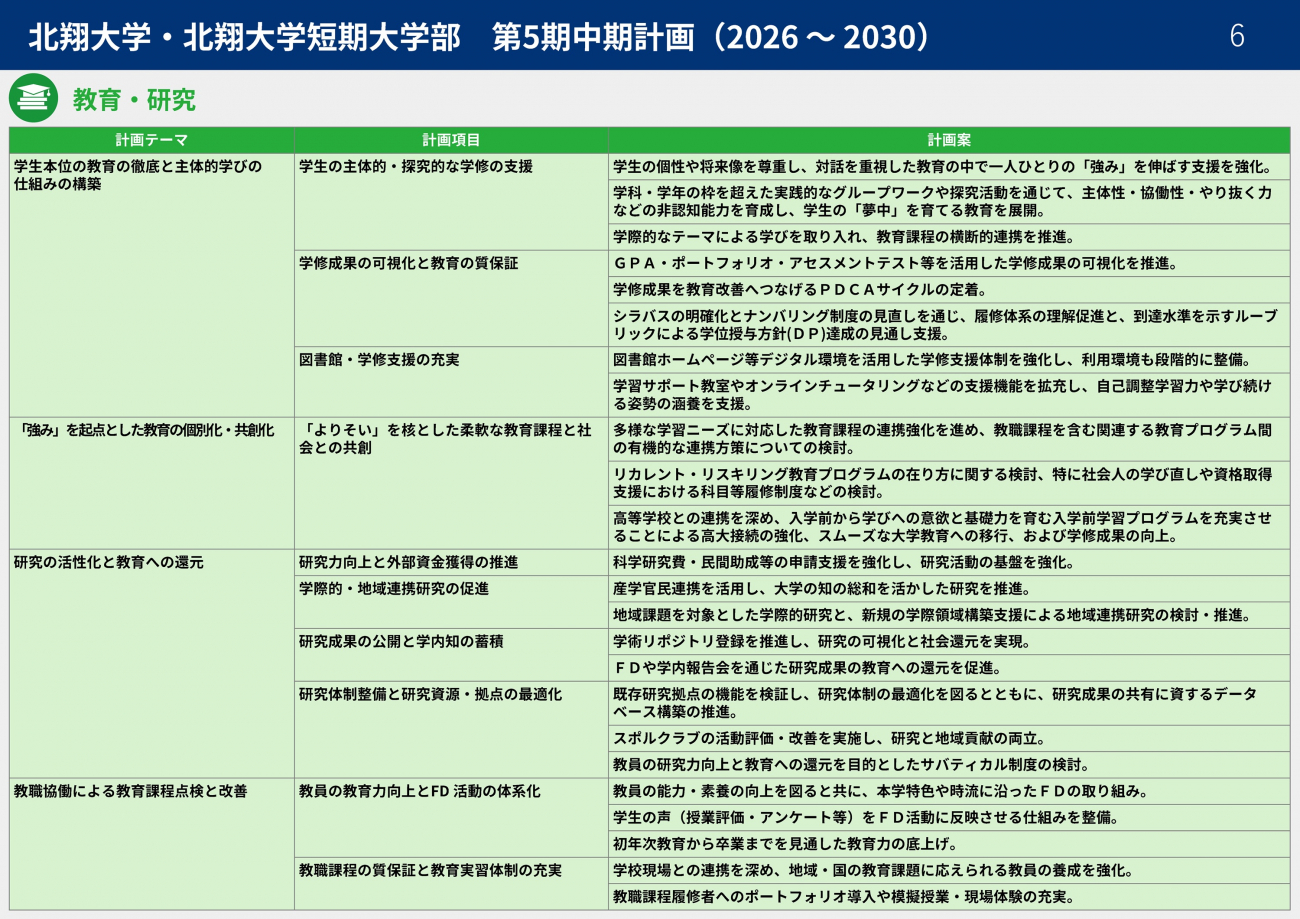Click the 教職協働による教育課程点検と改善 theme cell

coord(130,791)
